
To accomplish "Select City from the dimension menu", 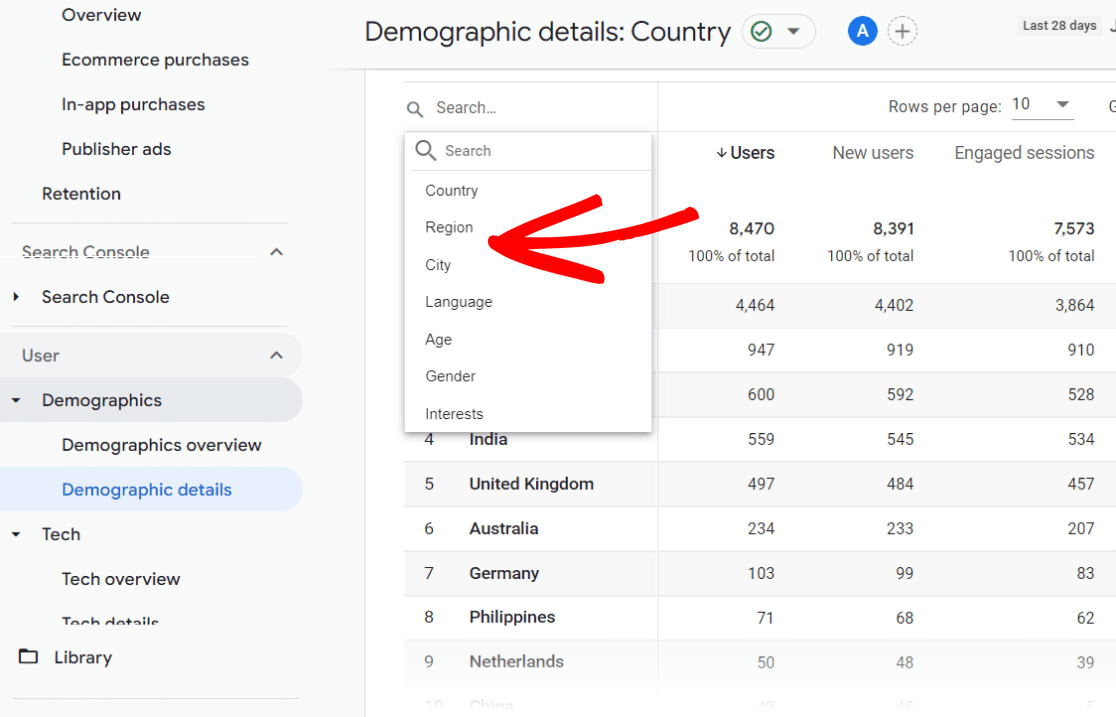I will coord(438,264).
